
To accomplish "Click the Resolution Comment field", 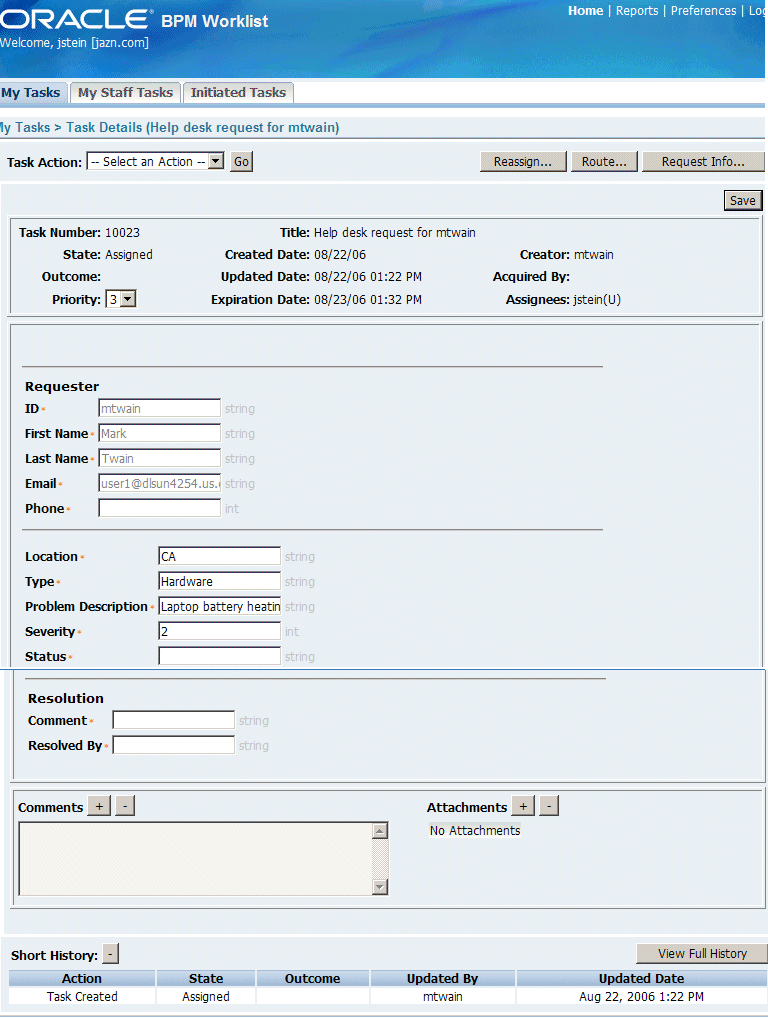I will [x=173, y=721].
